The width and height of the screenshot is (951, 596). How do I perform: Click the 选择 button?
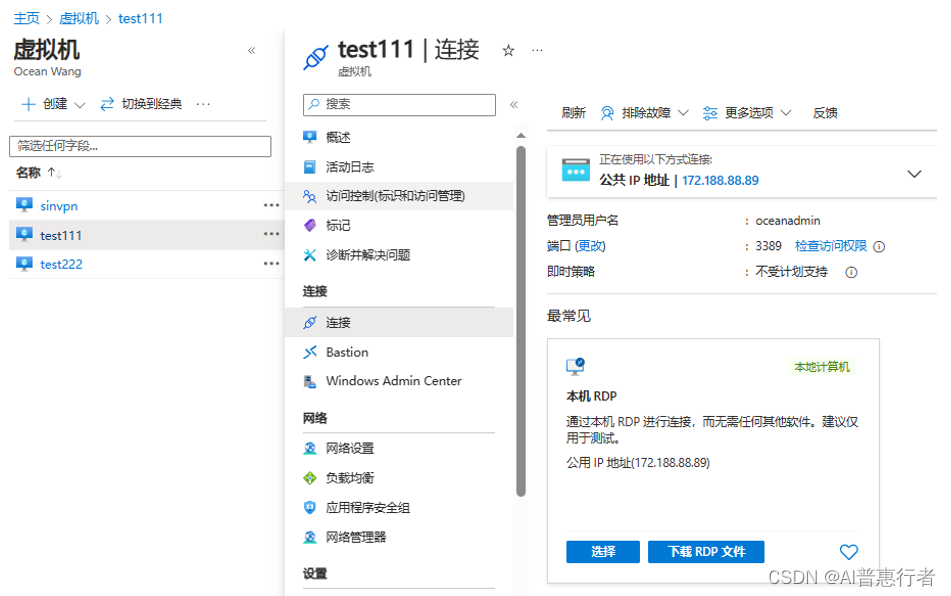click(603, 552)
